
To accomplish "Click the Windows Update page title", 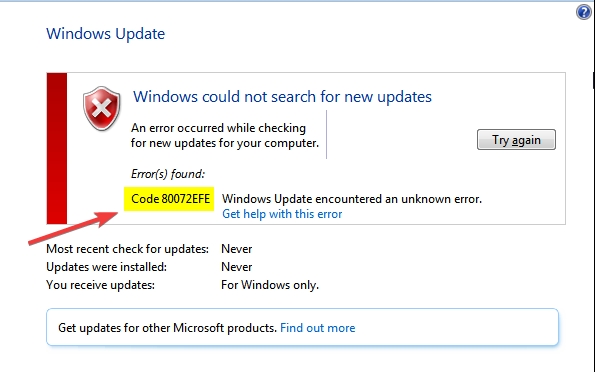I will point(105,34).
